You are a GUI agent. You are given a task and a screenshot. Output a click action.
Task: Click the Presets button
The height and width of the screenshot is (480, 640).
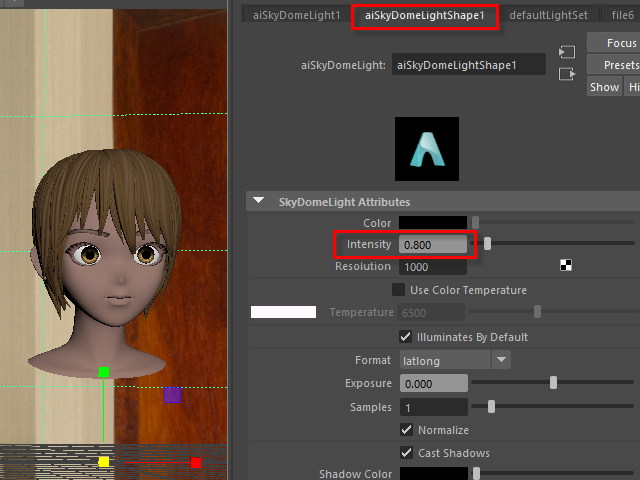click(x=620, y=65)
